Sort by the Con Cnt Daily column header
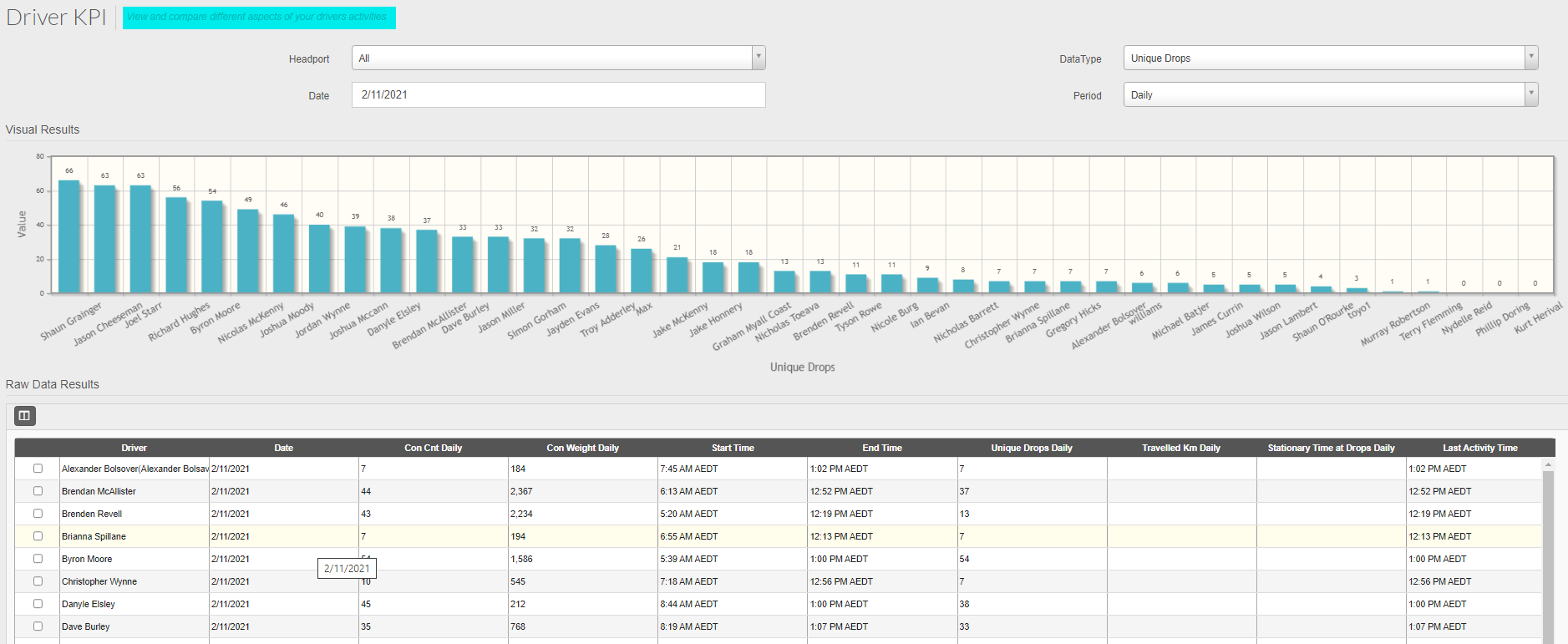 [434, 448]
